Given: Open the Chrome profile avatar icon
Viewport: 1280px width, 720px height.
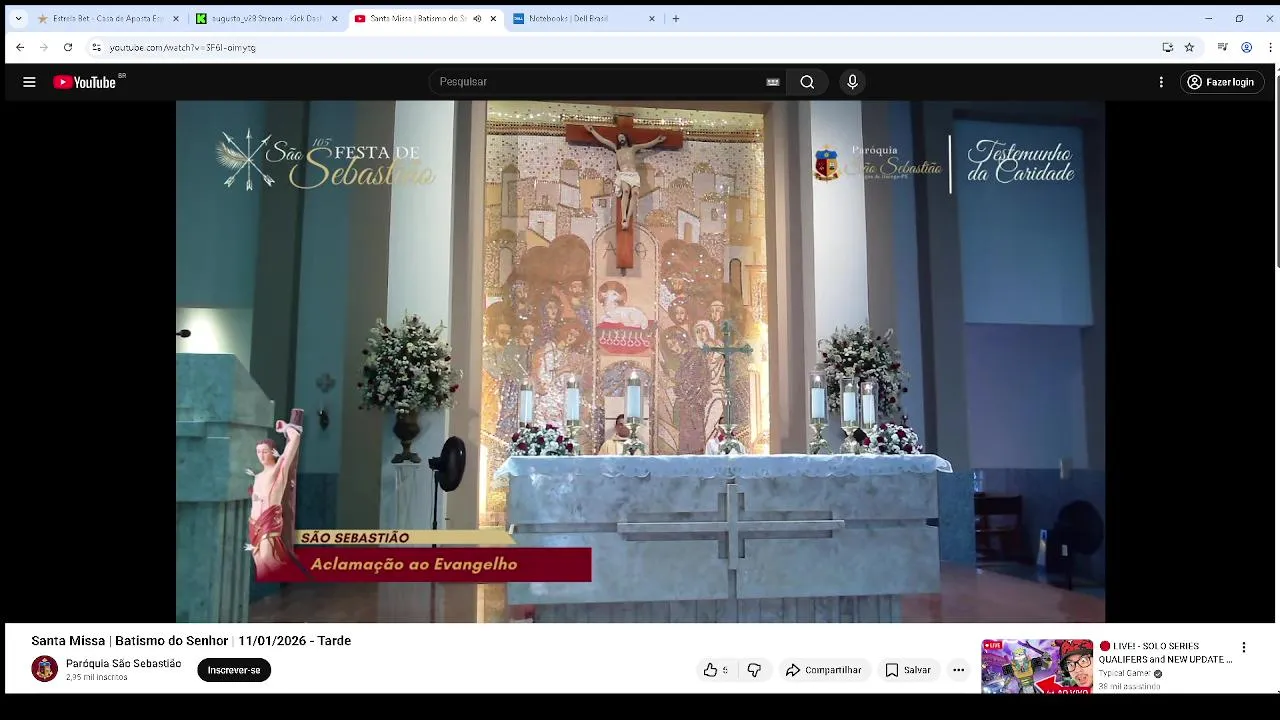Looking at the screenshot, I should [x=1247, y=47].
